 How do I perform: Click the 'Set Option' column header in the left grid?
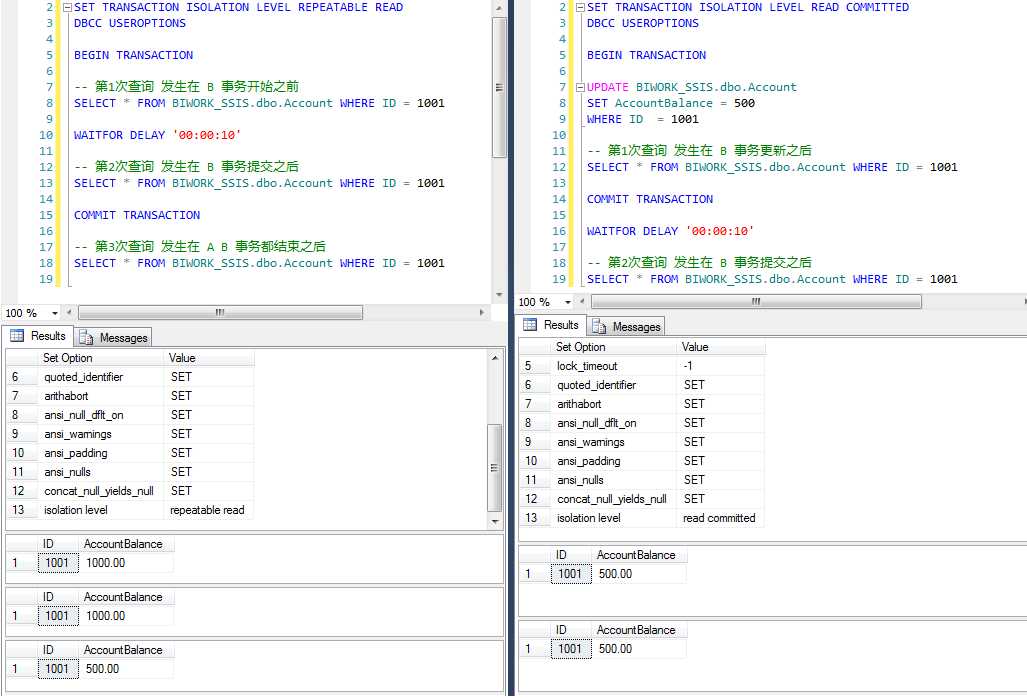100,358
